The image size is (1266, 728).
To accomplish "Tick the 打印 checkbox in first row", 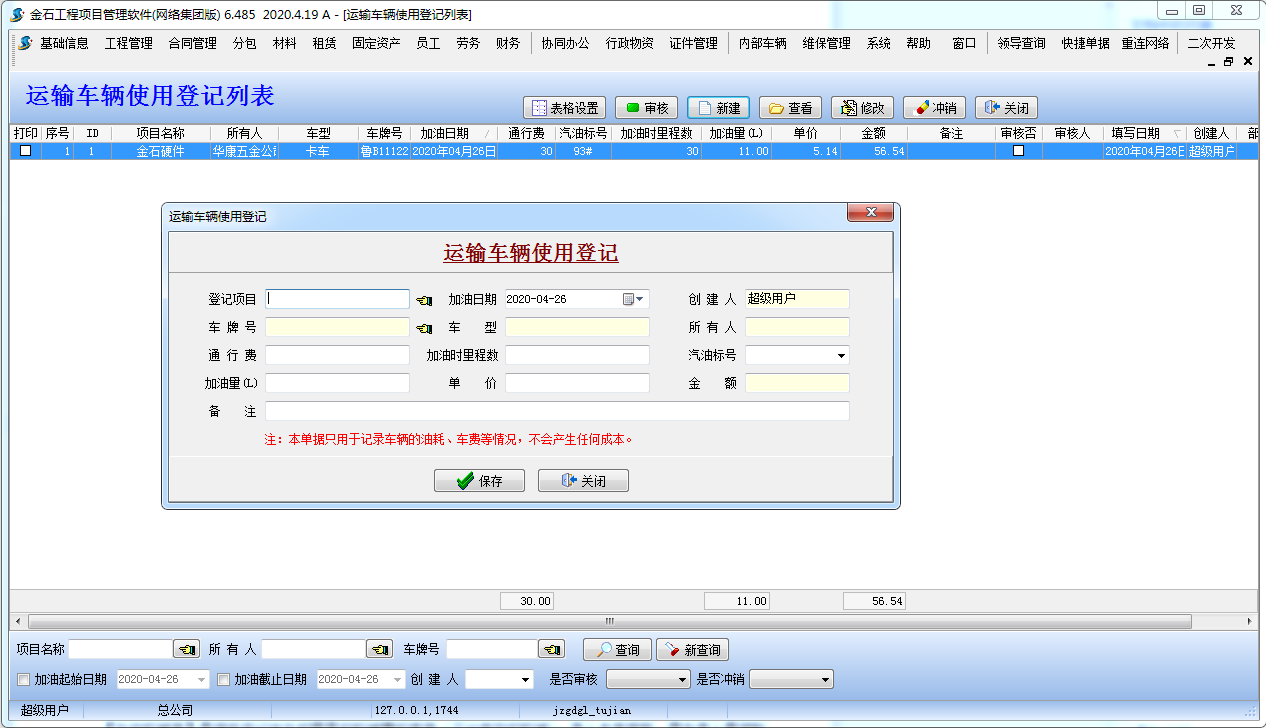I will click(x=26, y=151).
